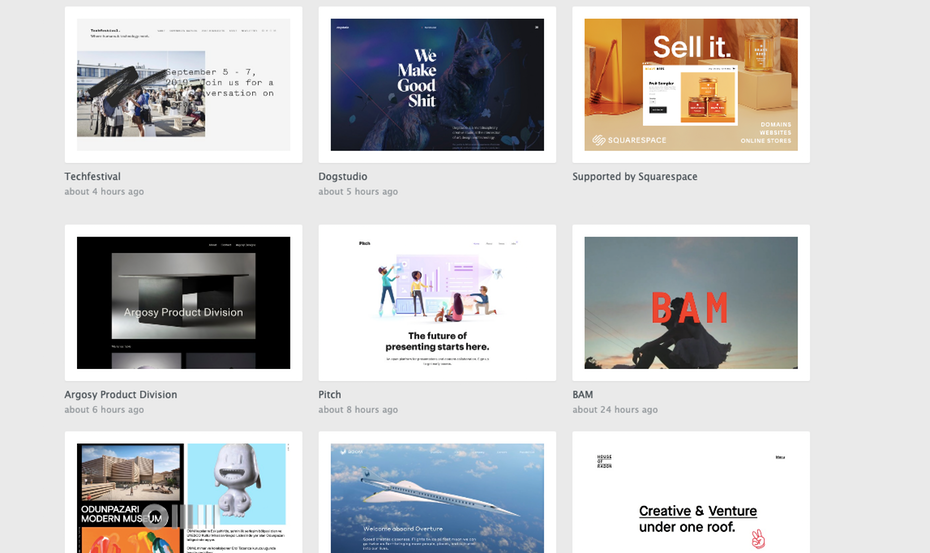Click the Squarespace logo in the ad
Viewport: 930px width, 553px height.
click(x=629, y=140)
